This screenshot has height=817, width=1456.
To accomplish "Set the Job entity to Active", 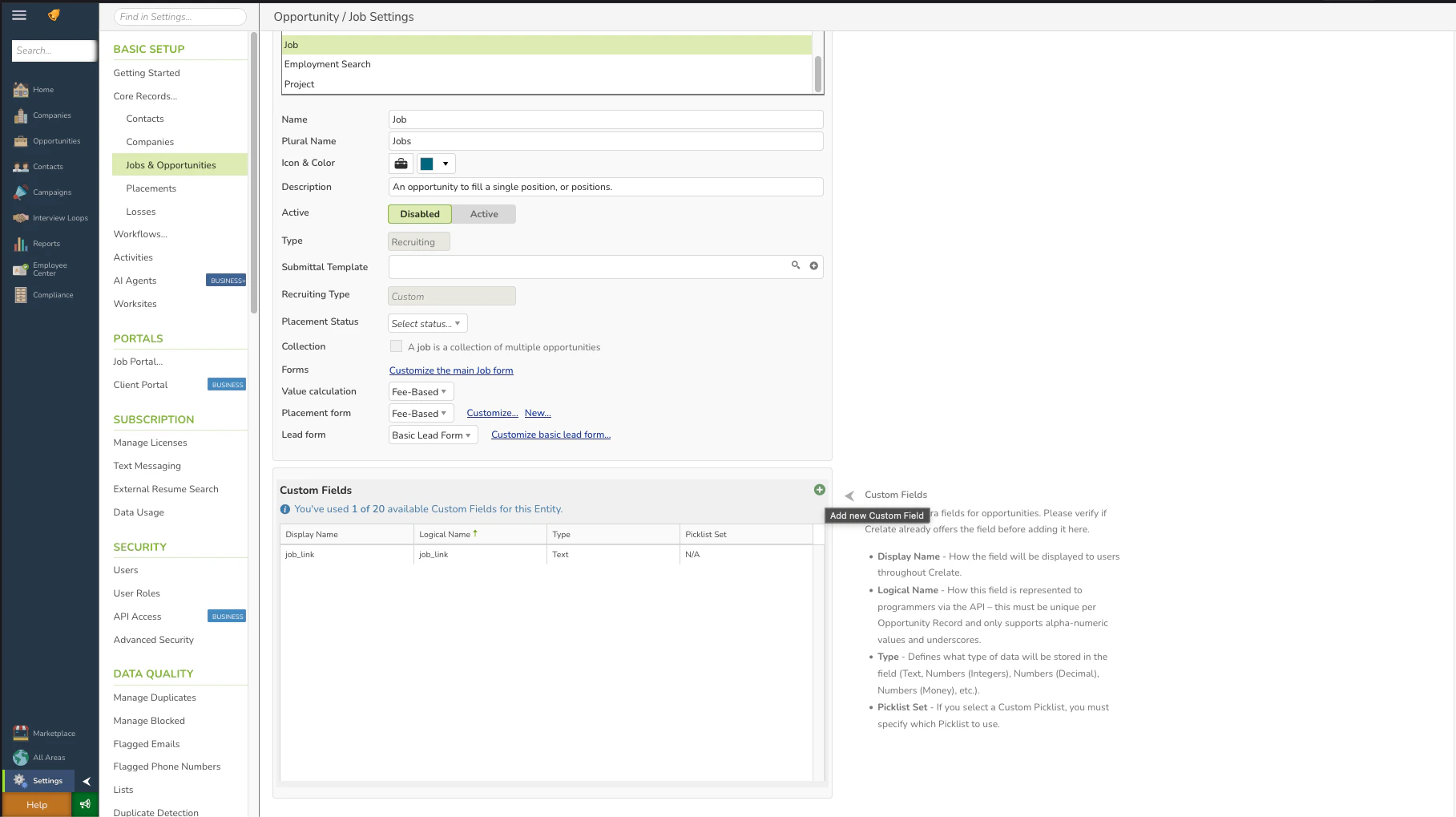I will tap(483, 213).
